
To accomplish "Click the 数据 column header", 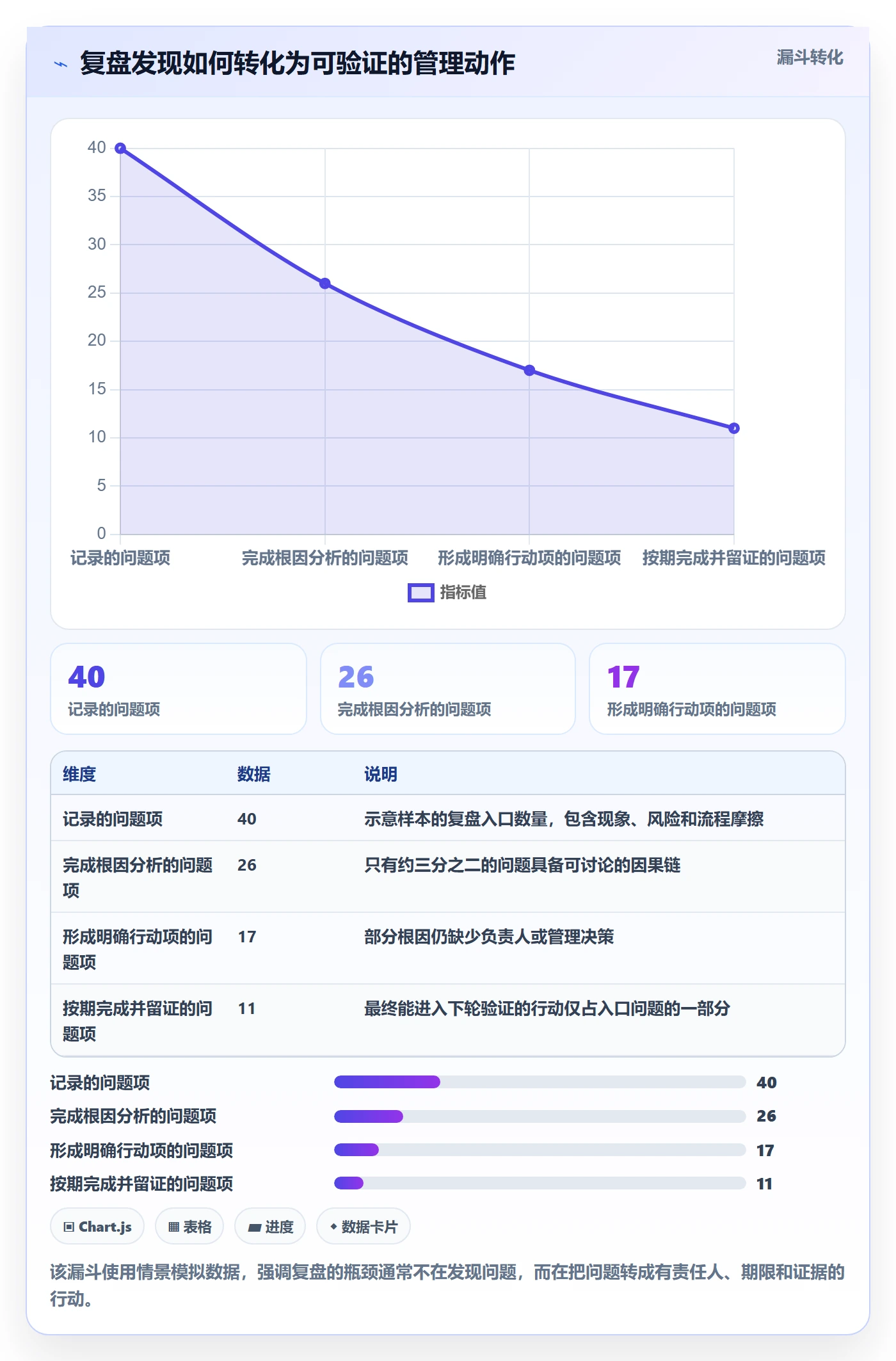I will [254, 775].
